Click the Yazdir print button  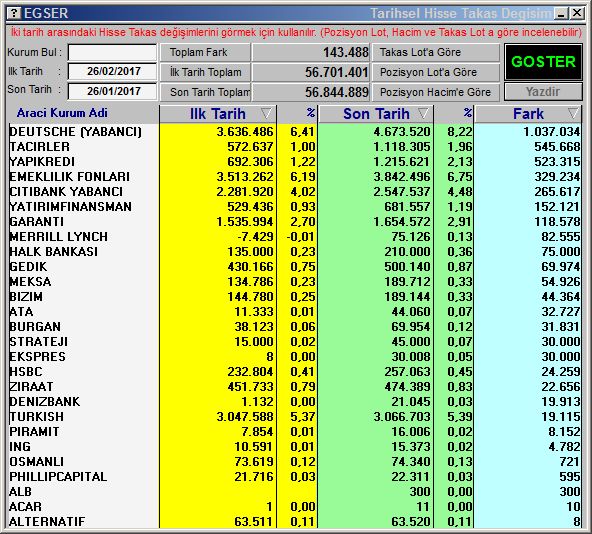tap(543, 91)
